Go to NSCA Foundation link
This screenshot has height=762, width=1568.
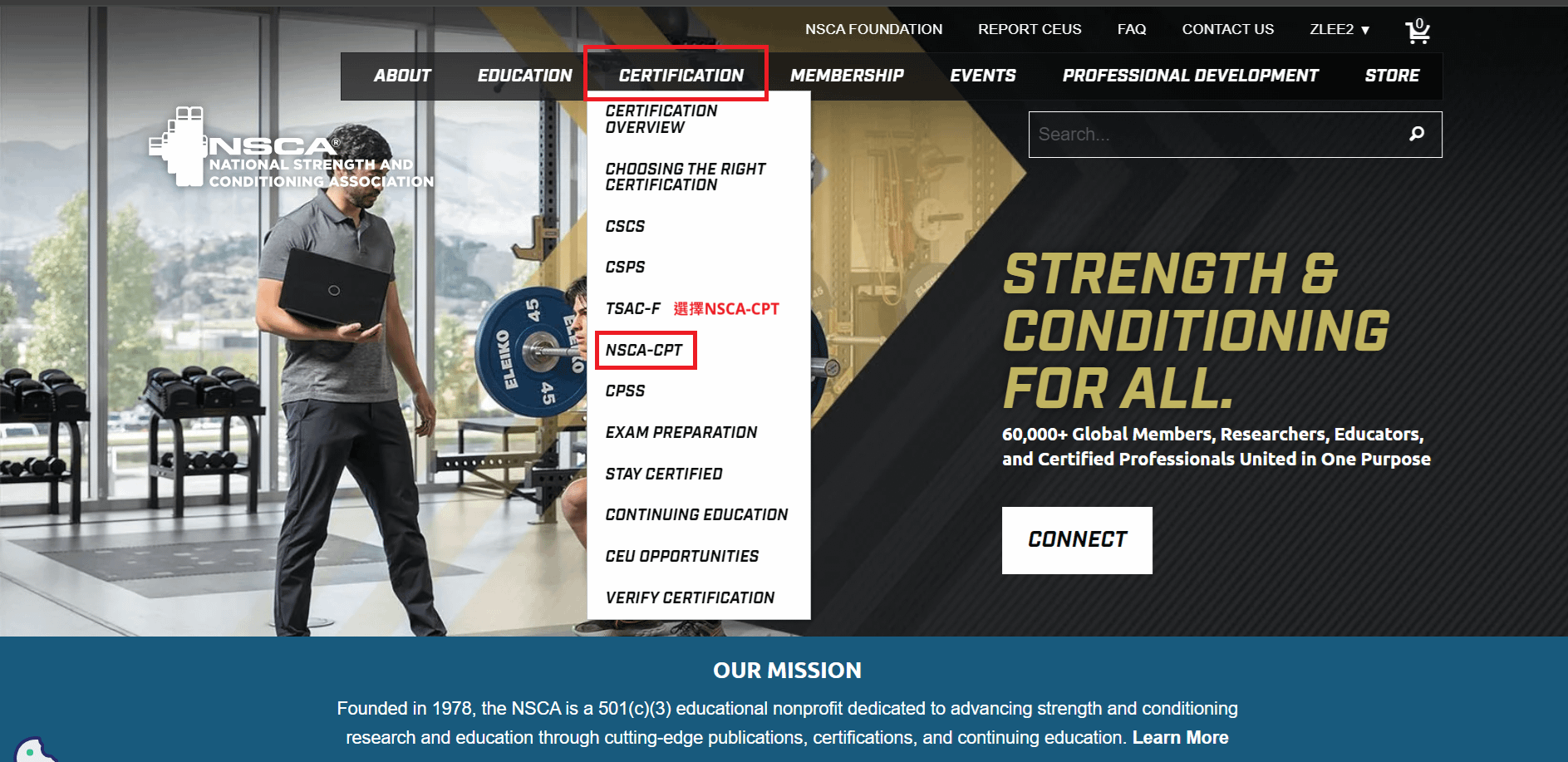(873, 29)
